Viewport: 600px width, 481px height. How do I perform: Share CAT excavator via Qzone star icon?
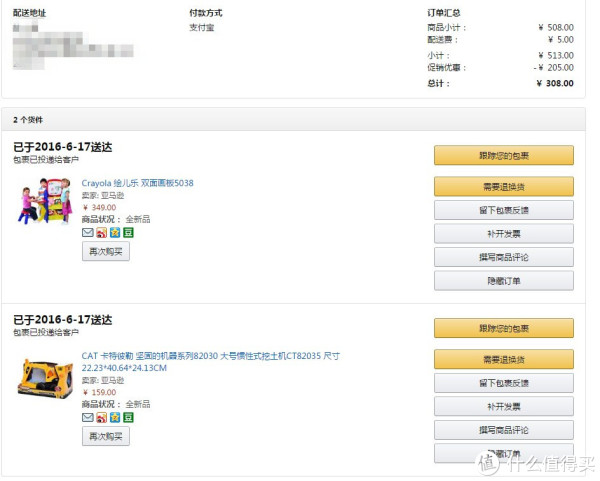pyautogui.click(x=115, y=417)
